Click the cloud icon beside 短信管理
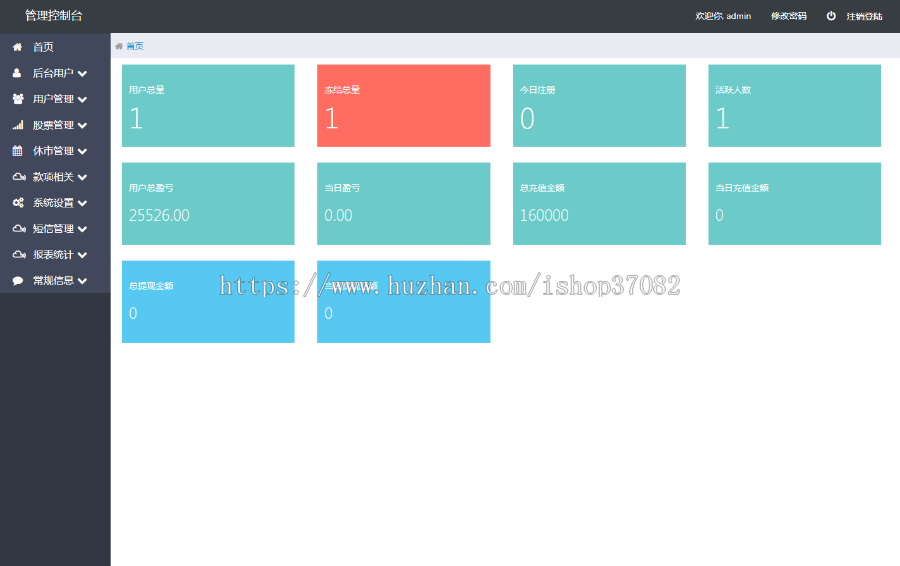The image size is (900, 566). point(18,229)
